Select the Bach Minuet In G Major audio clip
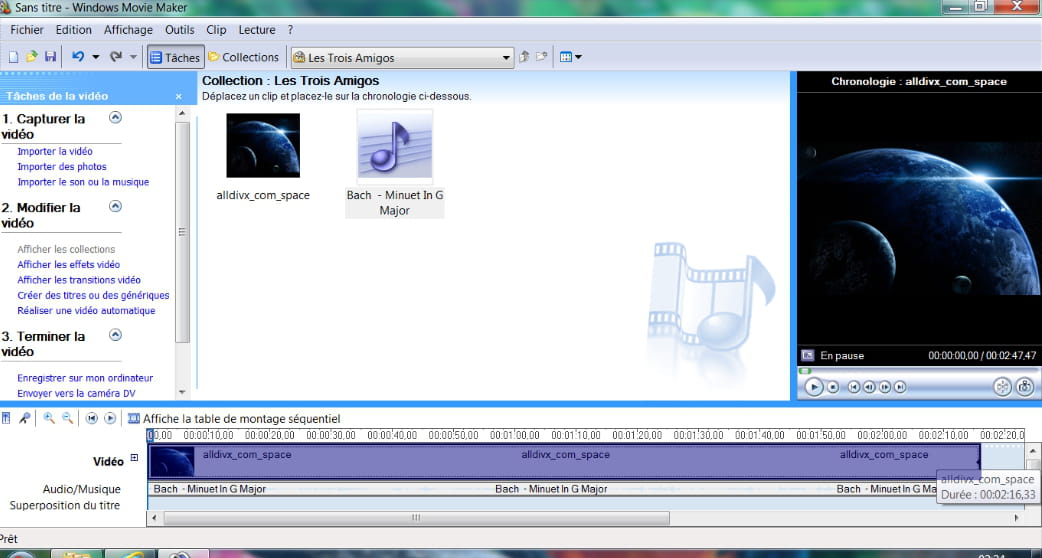The image size is (1042, 558). coord(395,147)
